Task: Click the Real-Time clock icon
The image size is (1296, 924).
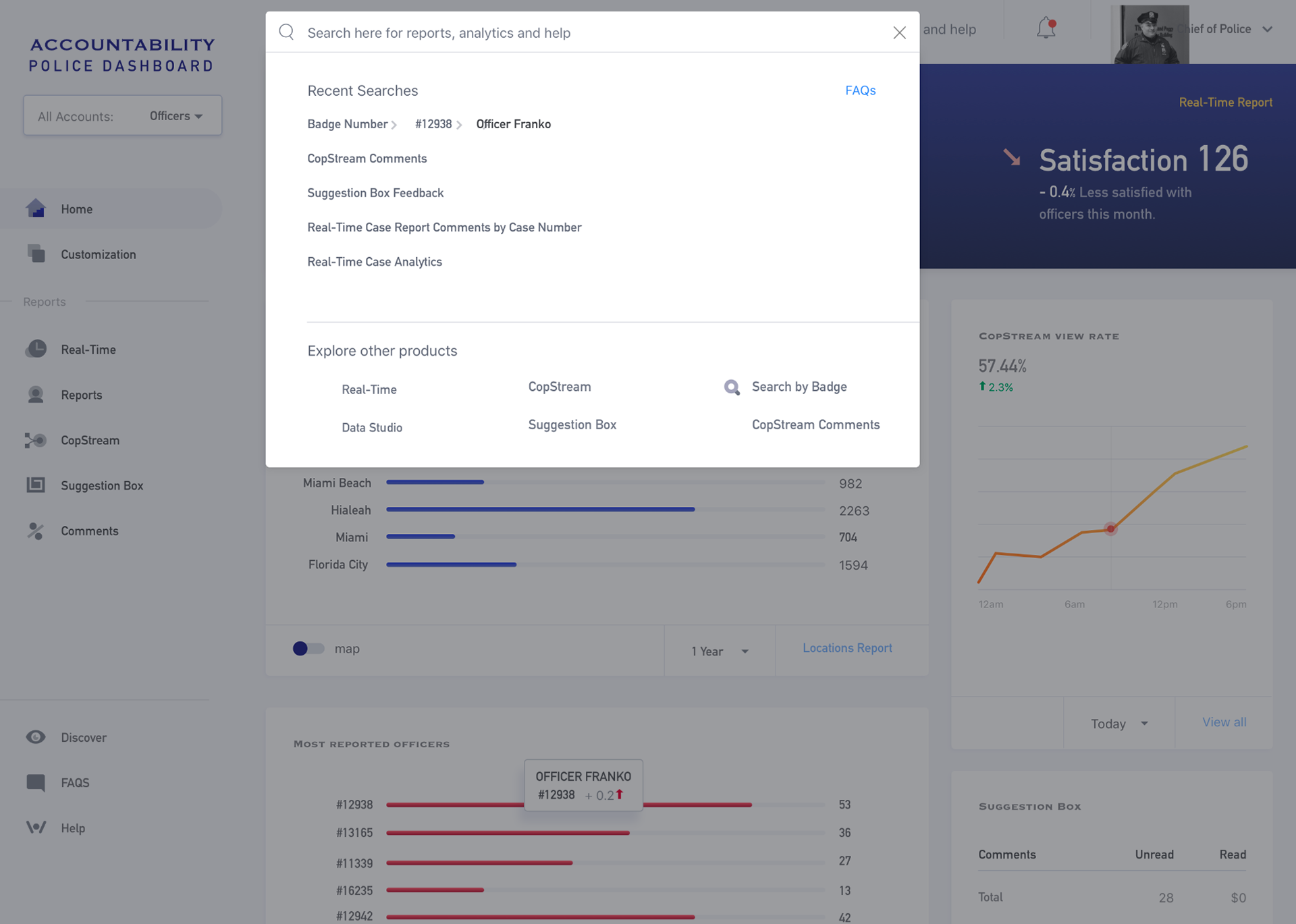Action: point(36,349)
